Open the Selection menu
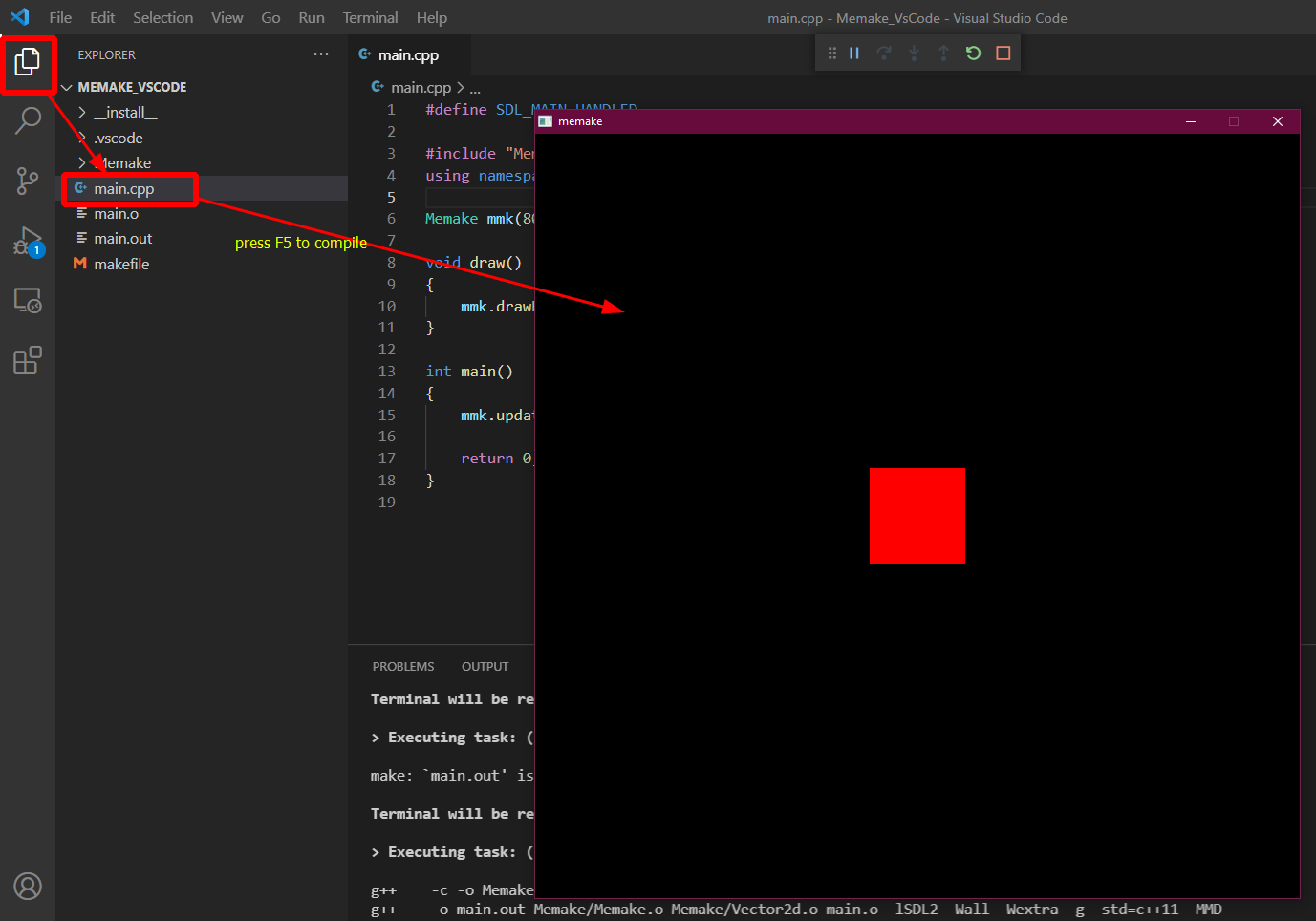Screen dimensions: 1316x921 click(x=162, y=17)
